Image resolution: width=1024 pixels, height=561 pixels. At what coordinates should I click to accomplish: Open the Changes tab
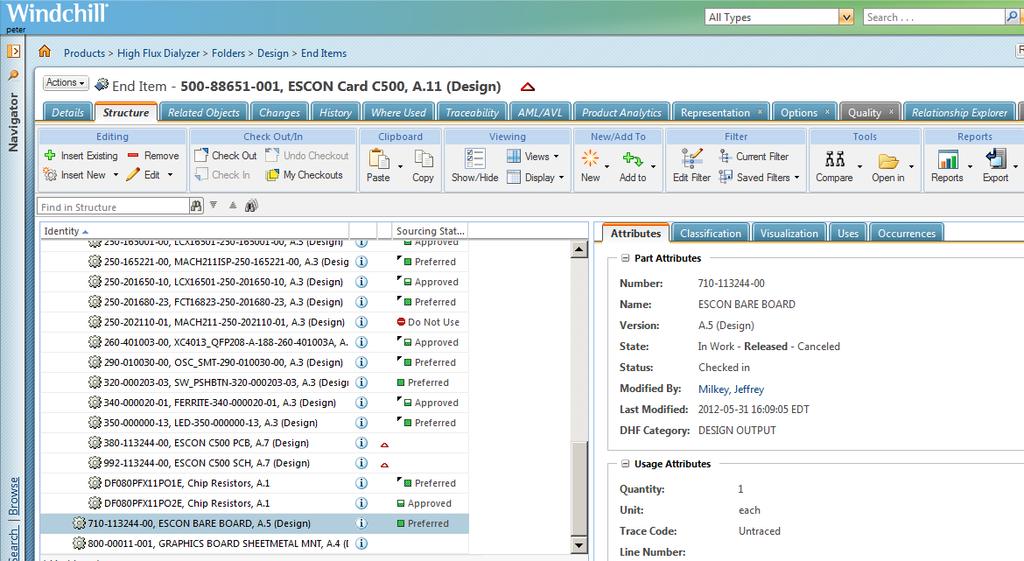click(x=280, y=112)
